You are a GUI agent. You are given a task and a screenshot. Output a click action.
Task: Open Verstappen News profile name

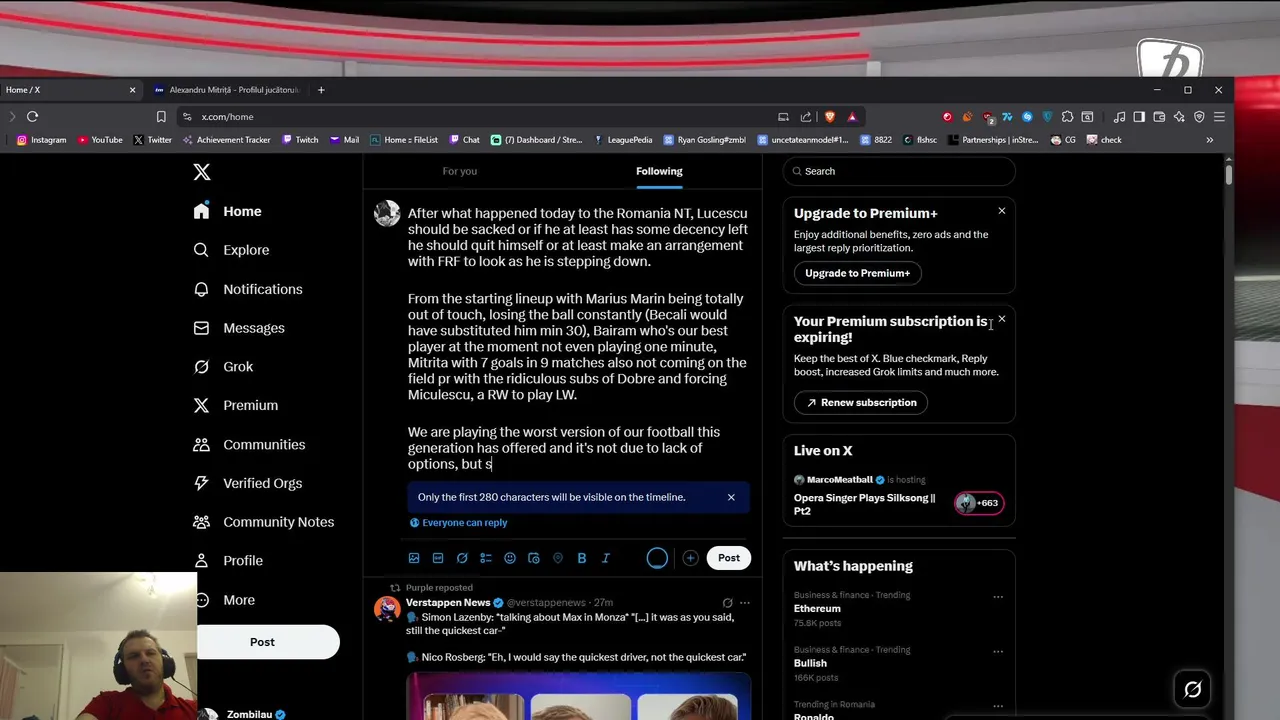click(448, 603)
